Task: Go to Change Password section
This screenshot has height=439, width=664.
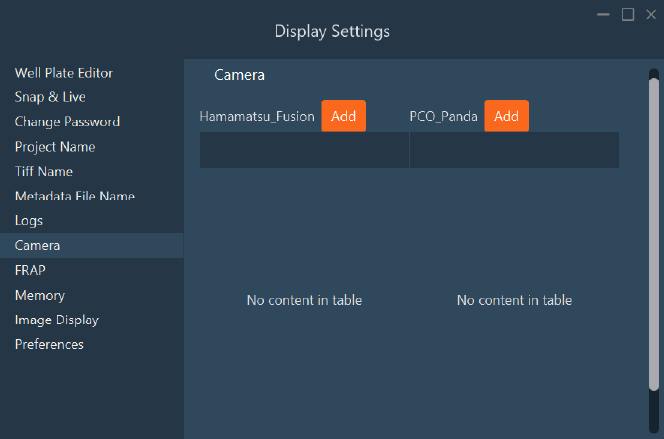Action: [67, 122]
